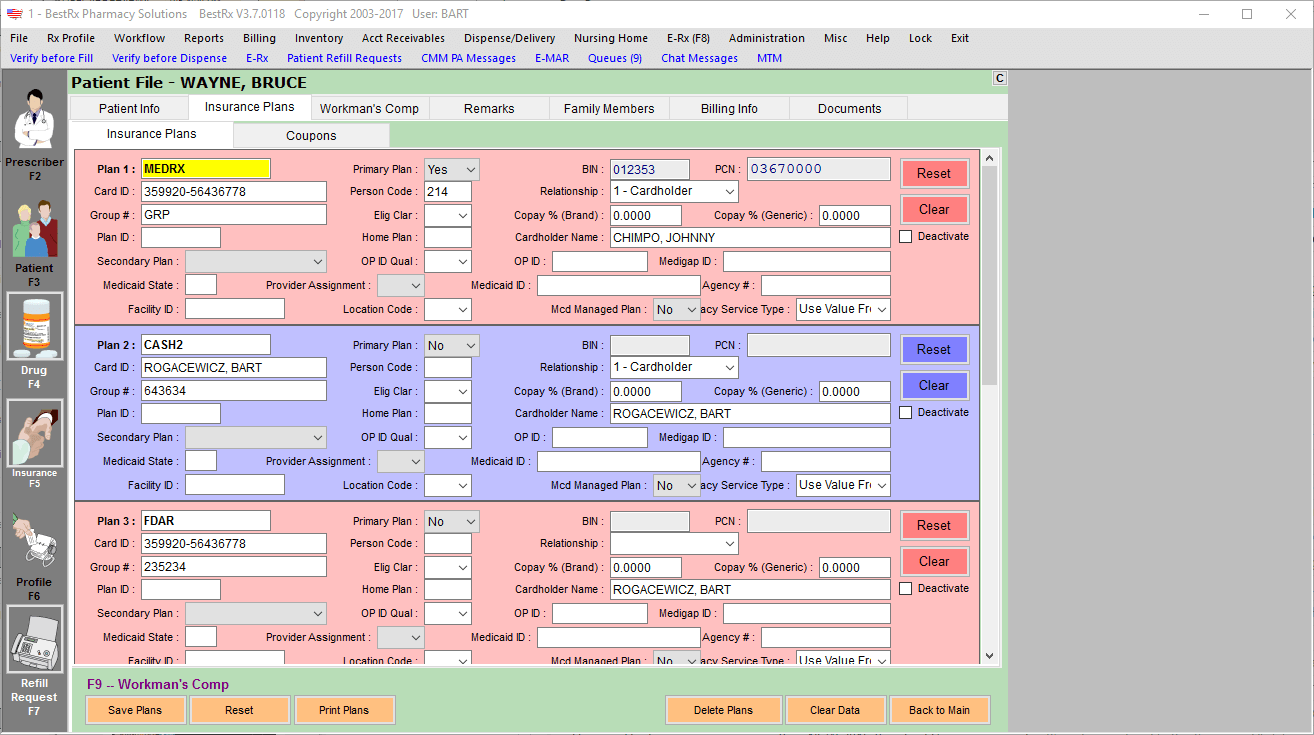Open the Inventory menu
The height and width of the screenshot is (735, 1314).
319,38
